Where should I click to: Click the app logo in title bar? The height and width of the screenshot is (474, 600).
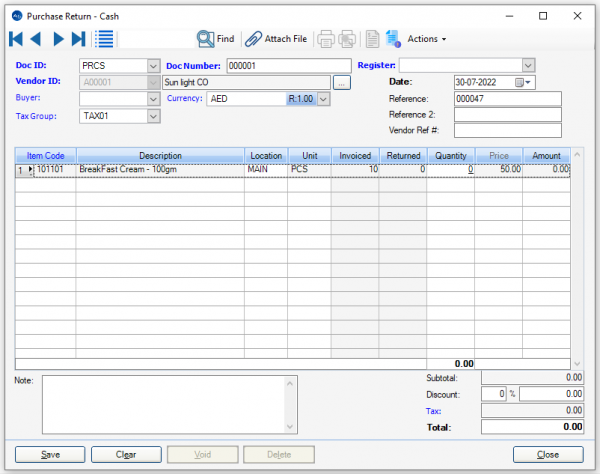17,16
